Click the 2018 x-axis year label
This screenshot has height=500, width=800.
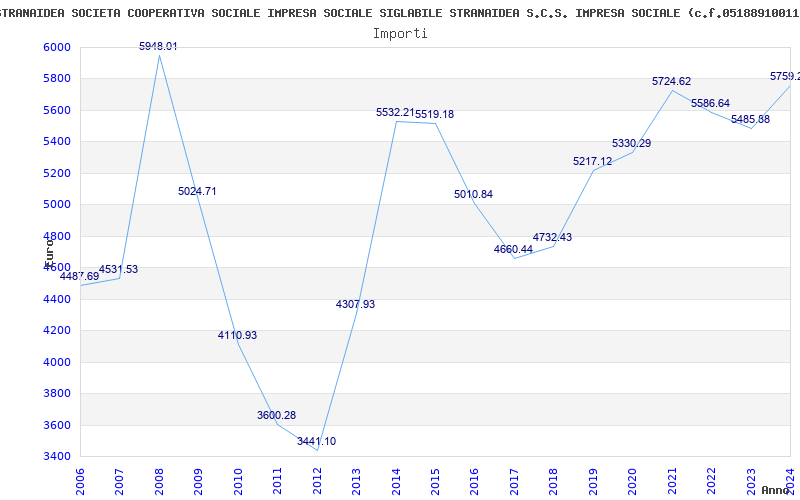coord(554,482)
